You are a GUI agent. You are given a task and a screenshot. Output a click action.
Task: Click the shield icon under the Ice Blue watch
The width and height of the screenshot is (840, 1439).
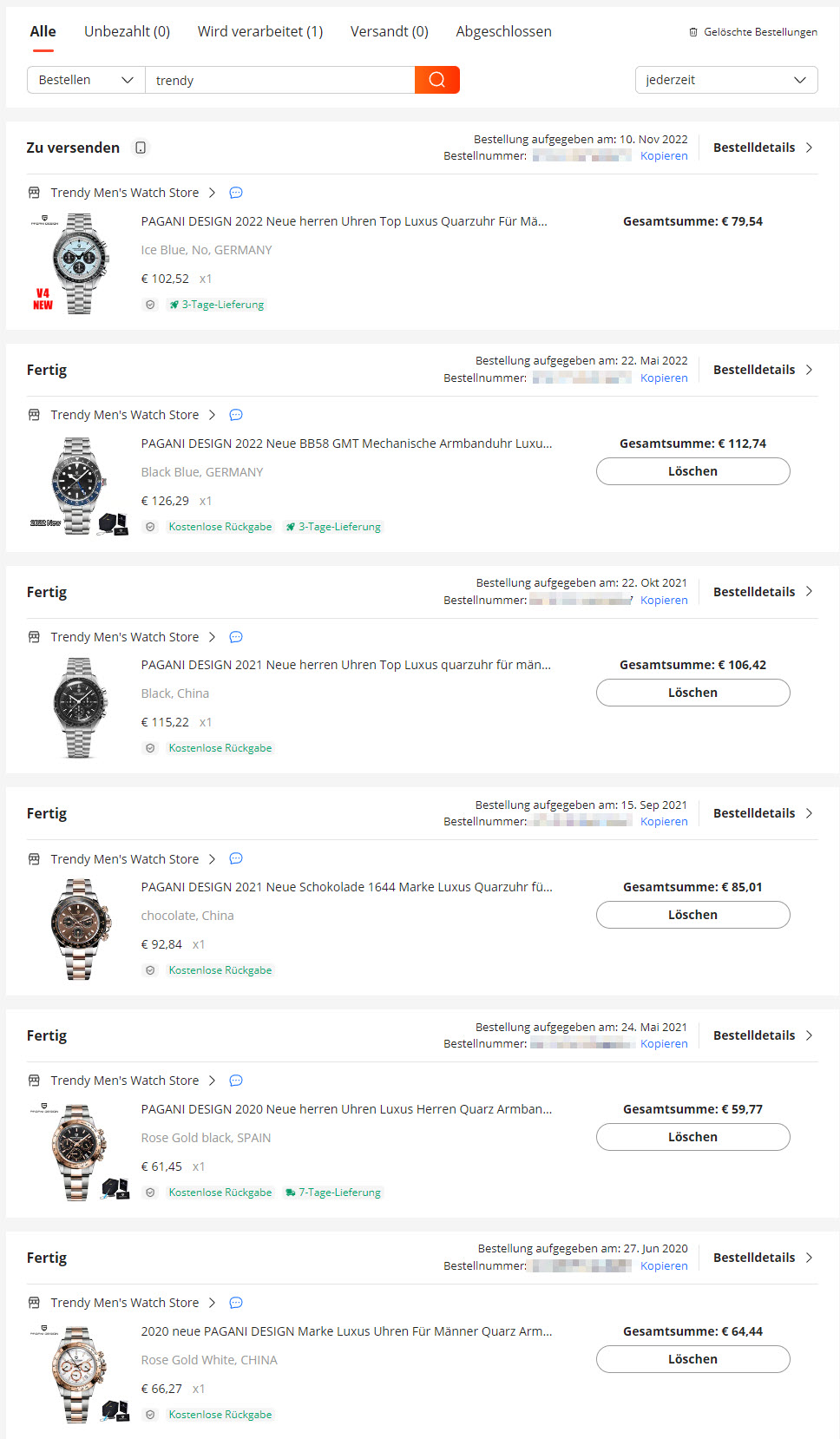pyautogui.click(x=150, y=305)
